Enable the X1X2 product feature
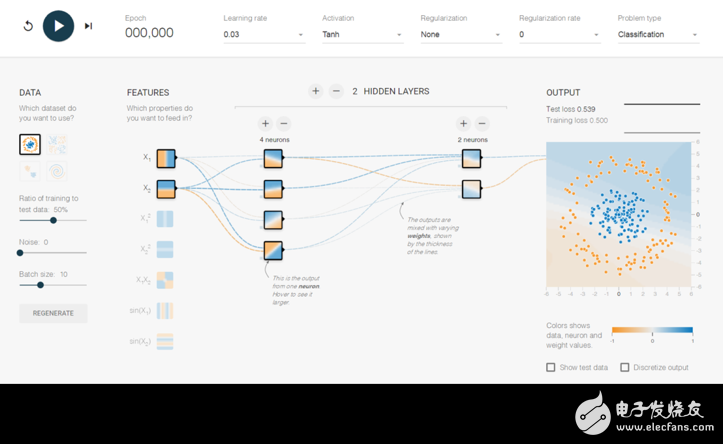The image size is (723, 444). [x=165, y=280]
